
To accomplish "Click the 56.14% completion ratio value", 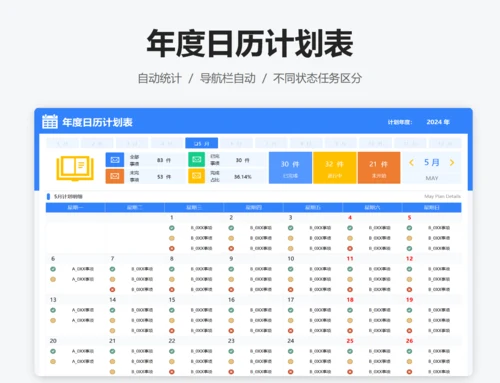I will 243,177.
